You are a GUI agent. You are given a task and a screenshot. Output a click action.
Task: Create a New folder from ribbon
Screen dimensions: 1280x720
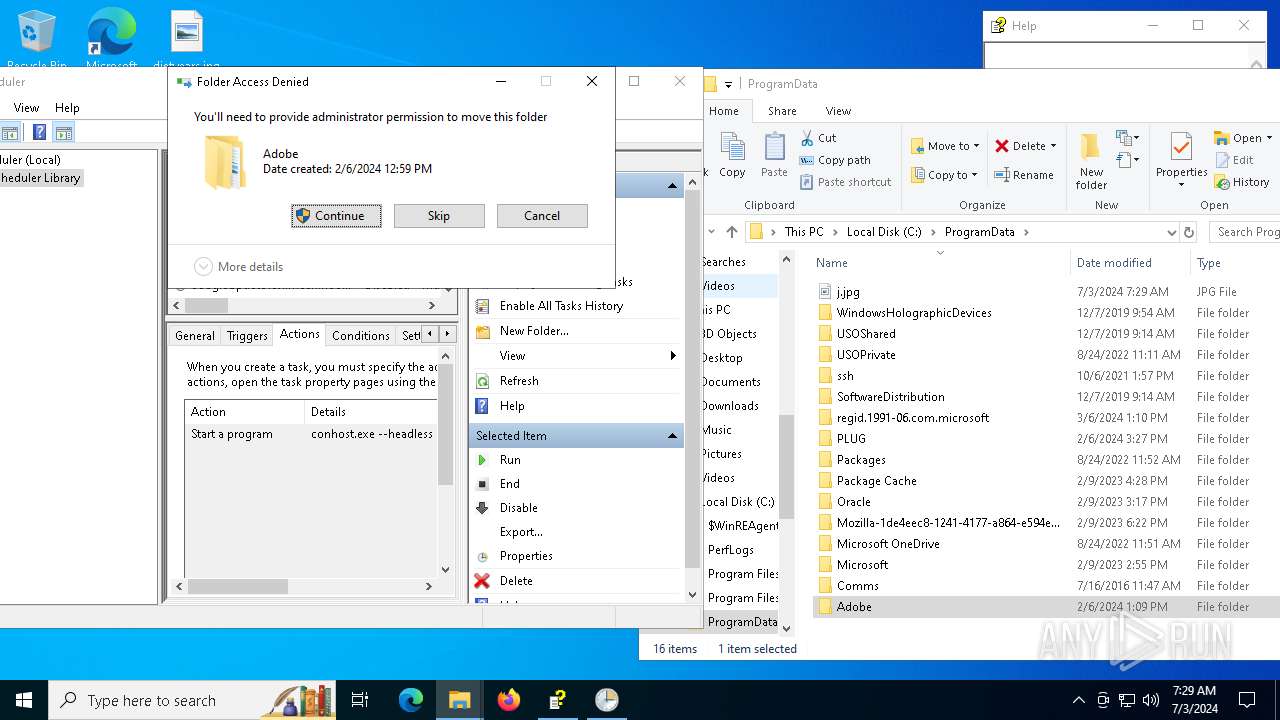pyautogui.click(x=1090, y=161)
